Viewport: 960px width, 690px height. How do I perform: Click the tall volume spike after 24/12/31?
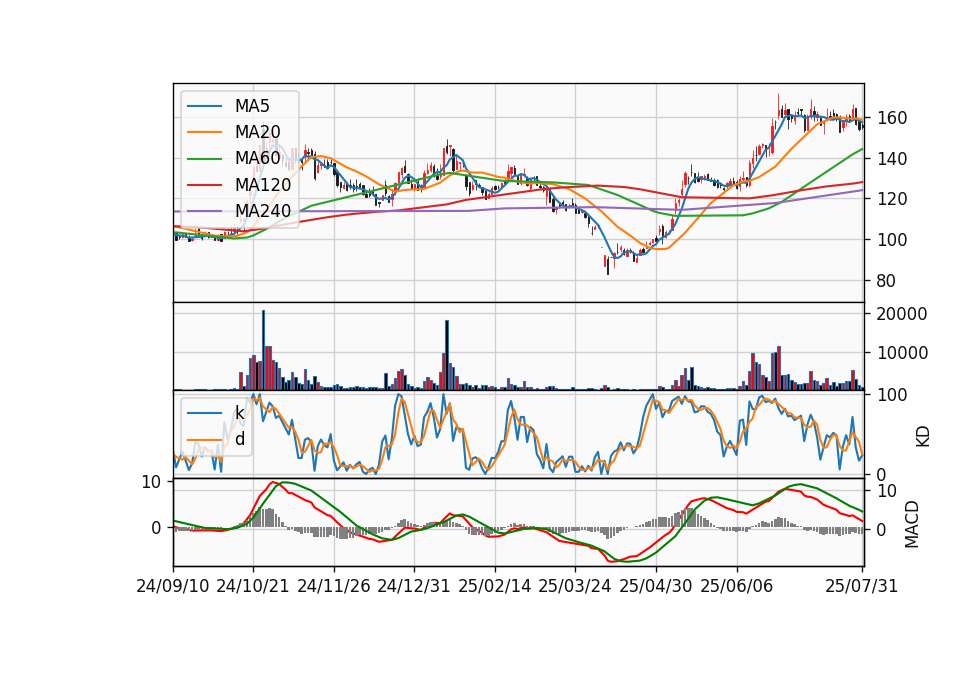click(x=447, y=355)
